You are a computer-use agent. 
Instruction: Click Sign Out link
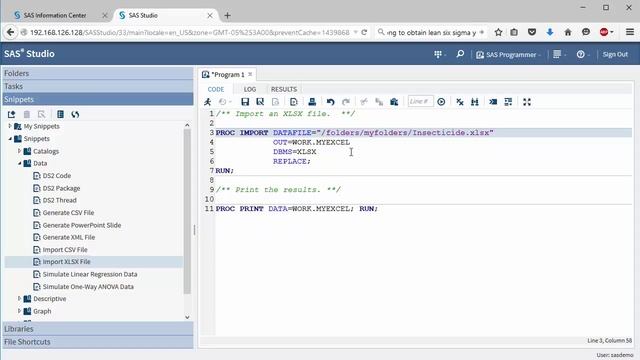tap(615, 54)
